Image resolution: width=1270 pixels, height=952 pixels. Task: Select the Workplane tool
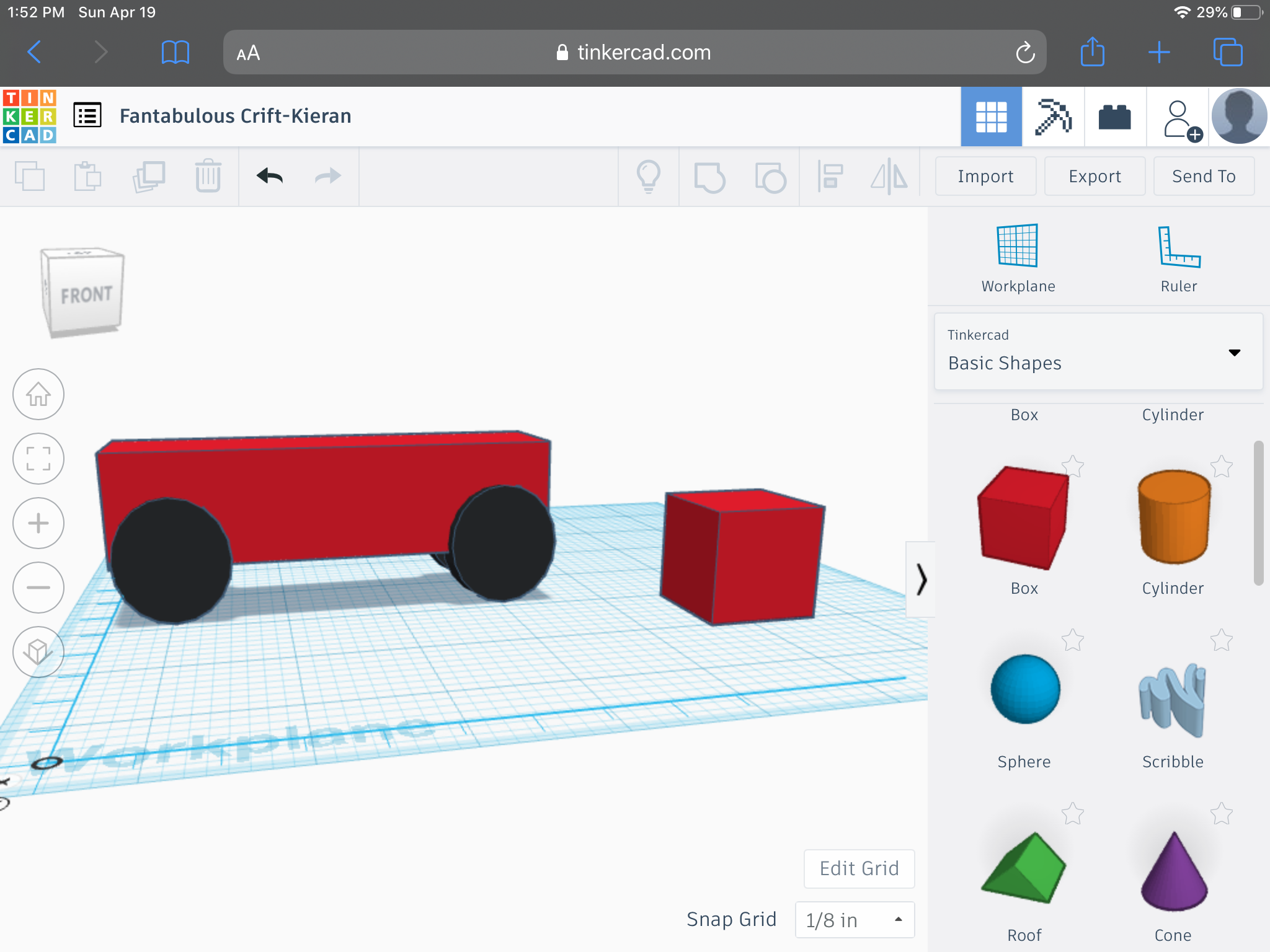1018,258
